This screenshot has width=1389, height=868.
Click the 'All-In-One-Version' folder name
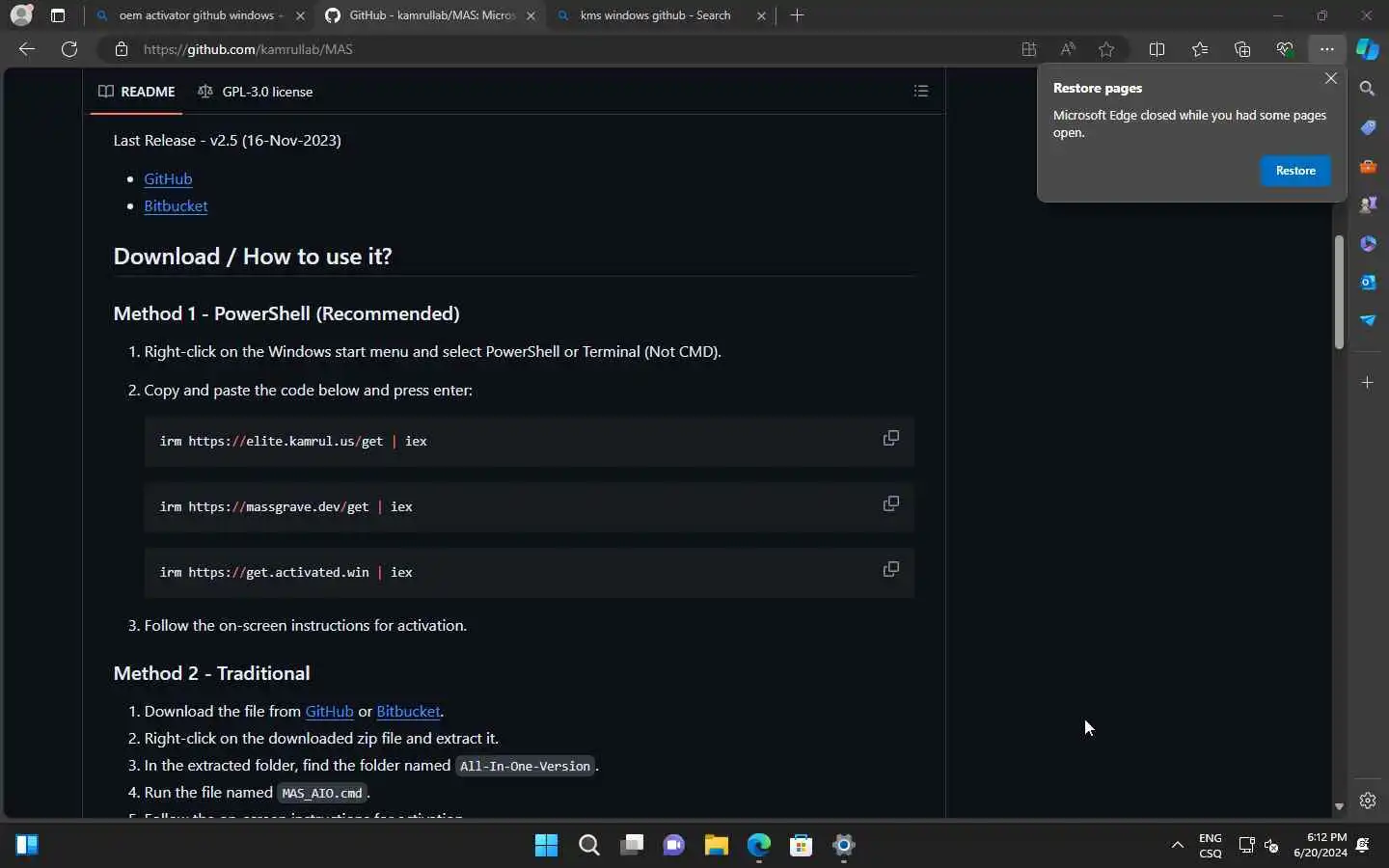[526, 766]
